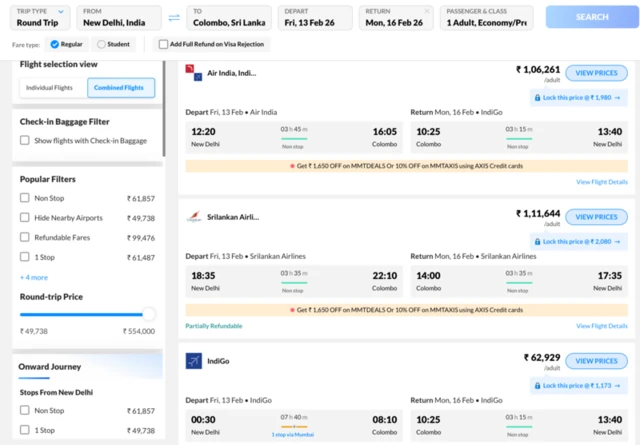Click the IndiGo airline logo

(193, 360)
